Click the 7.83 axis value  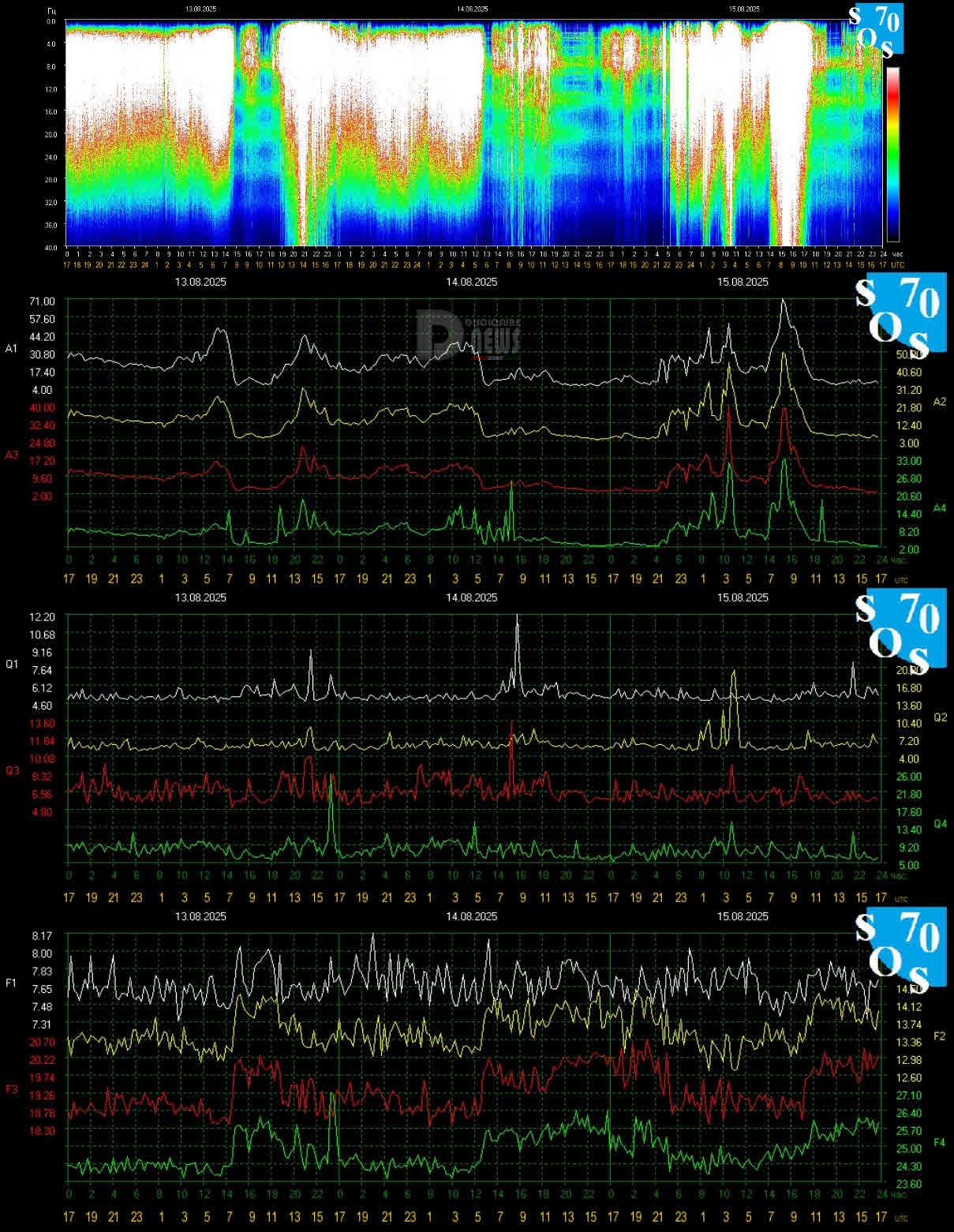tap(43, 971)
